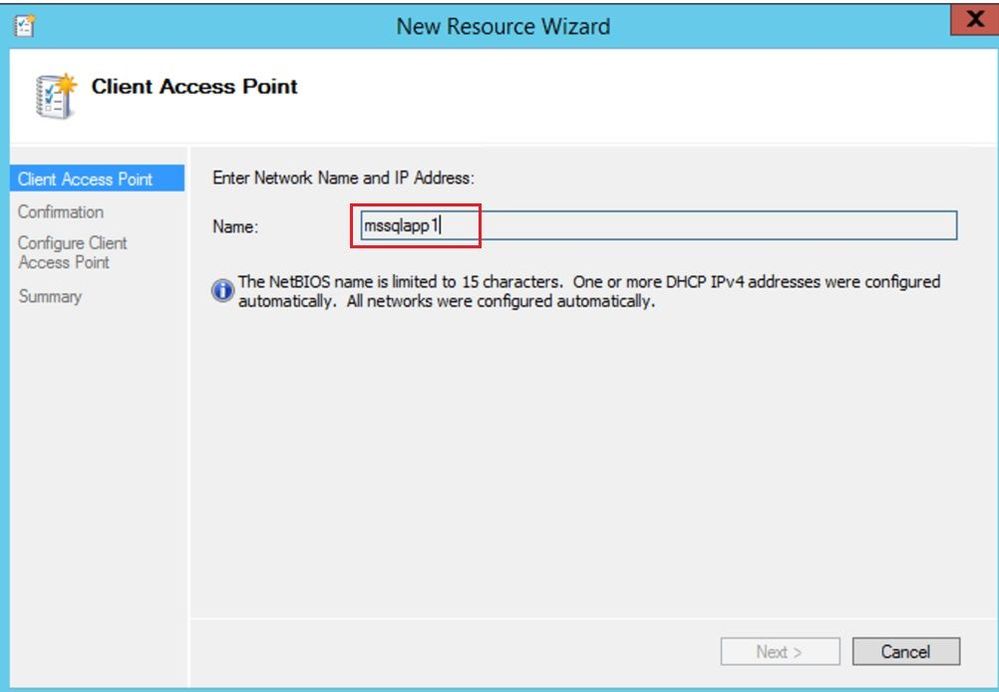Click the blank sidebar area below Summary

click(x=99, y=491)
